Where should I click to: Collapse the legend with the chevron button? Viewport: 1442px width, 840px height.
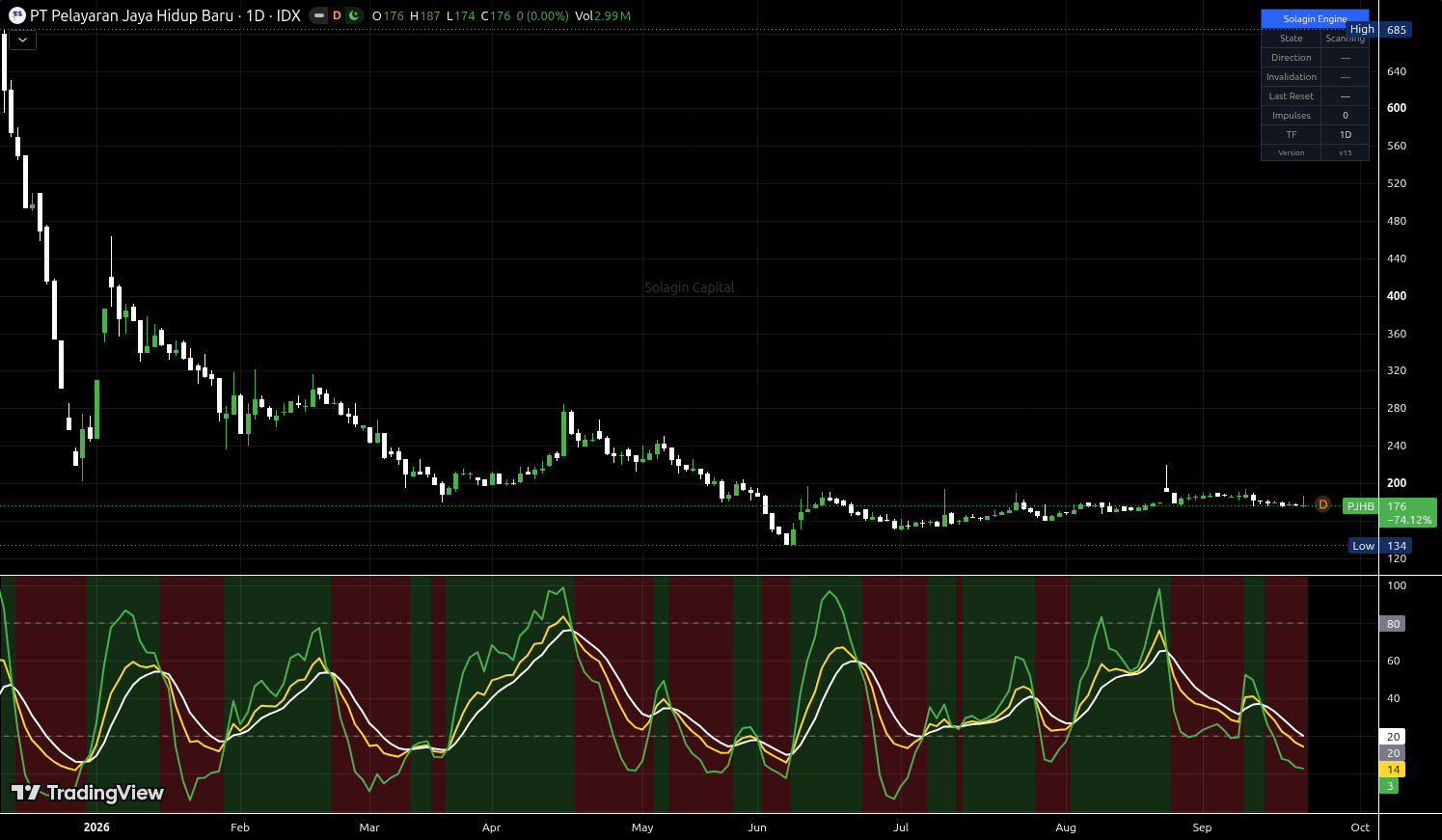click(x=22, y=40)
